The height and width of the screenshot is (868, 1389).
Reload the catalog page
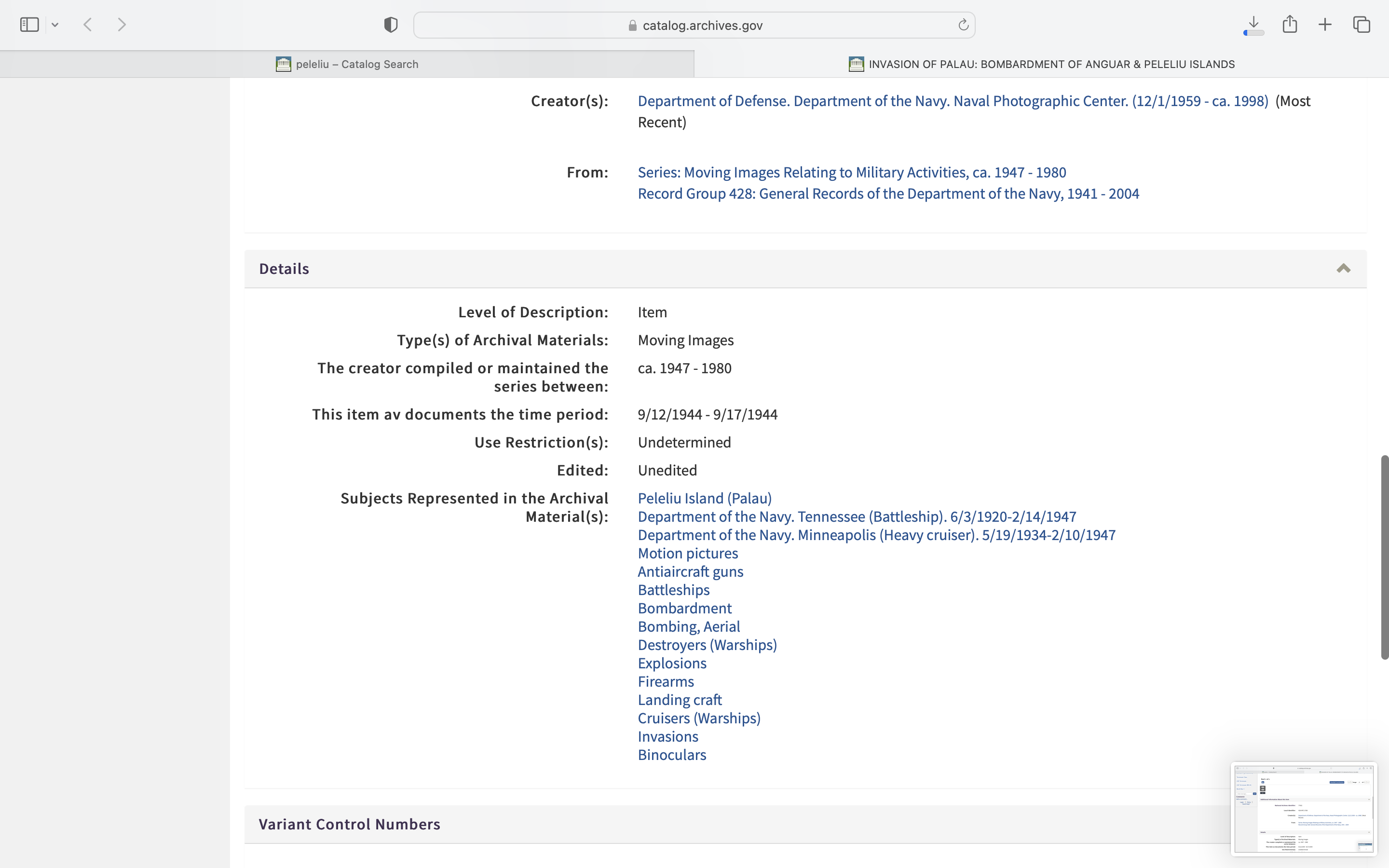[963, 25]
